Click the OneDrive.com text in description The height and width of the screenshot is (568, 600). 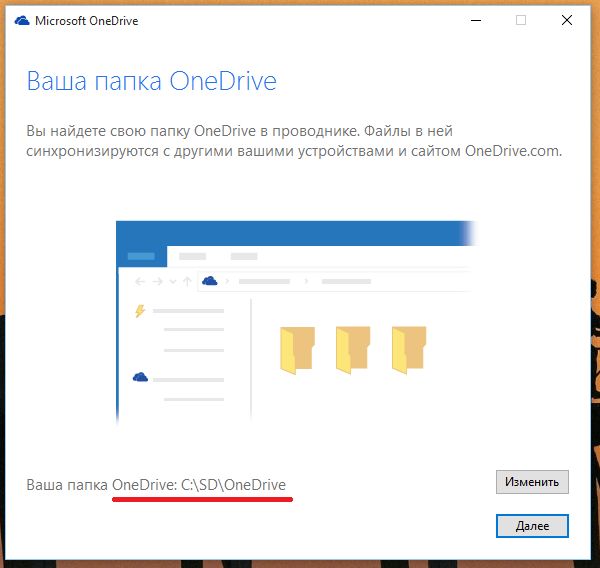[513, 152]
